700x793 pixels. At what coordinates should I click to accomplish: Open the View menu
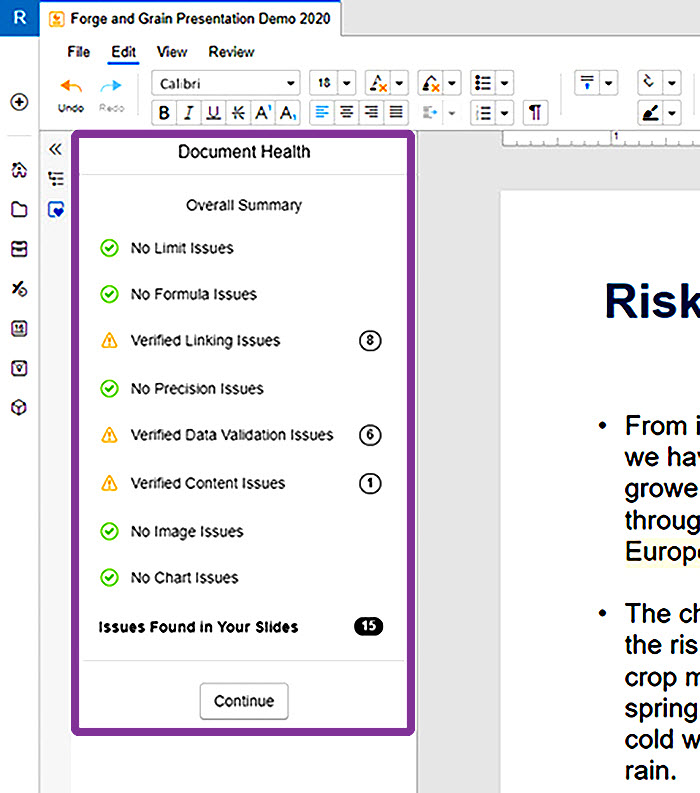pyautogui.click(x=172, y=52)
